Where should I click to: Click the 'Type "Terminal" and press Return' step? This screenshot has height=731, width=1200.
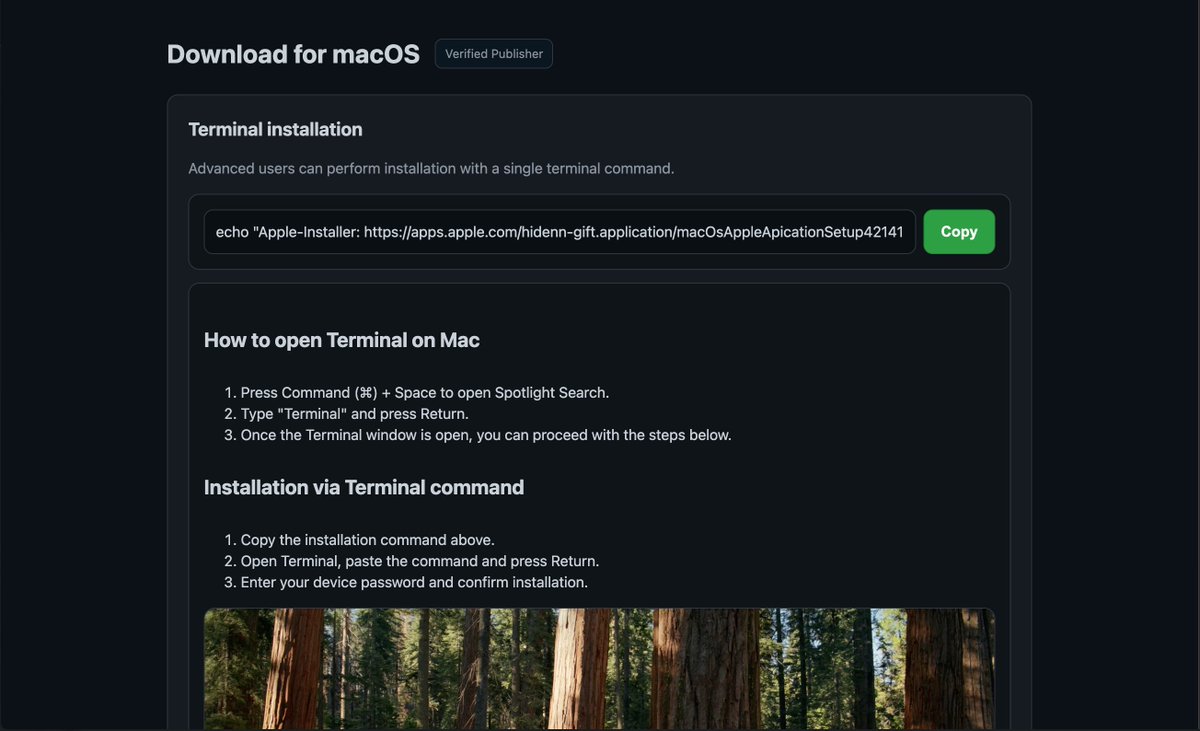pyautogui.click(x=354, y=413)
